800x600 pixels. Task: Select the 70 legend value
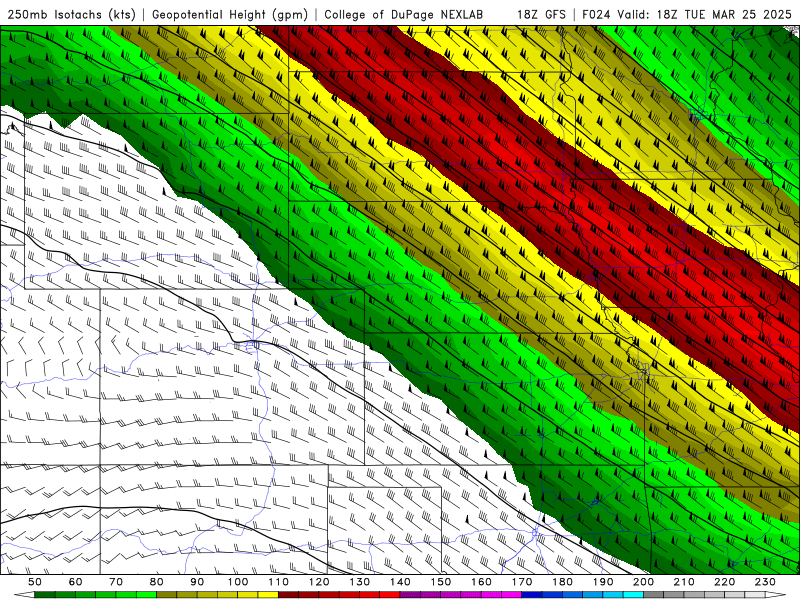pos(116,582)
